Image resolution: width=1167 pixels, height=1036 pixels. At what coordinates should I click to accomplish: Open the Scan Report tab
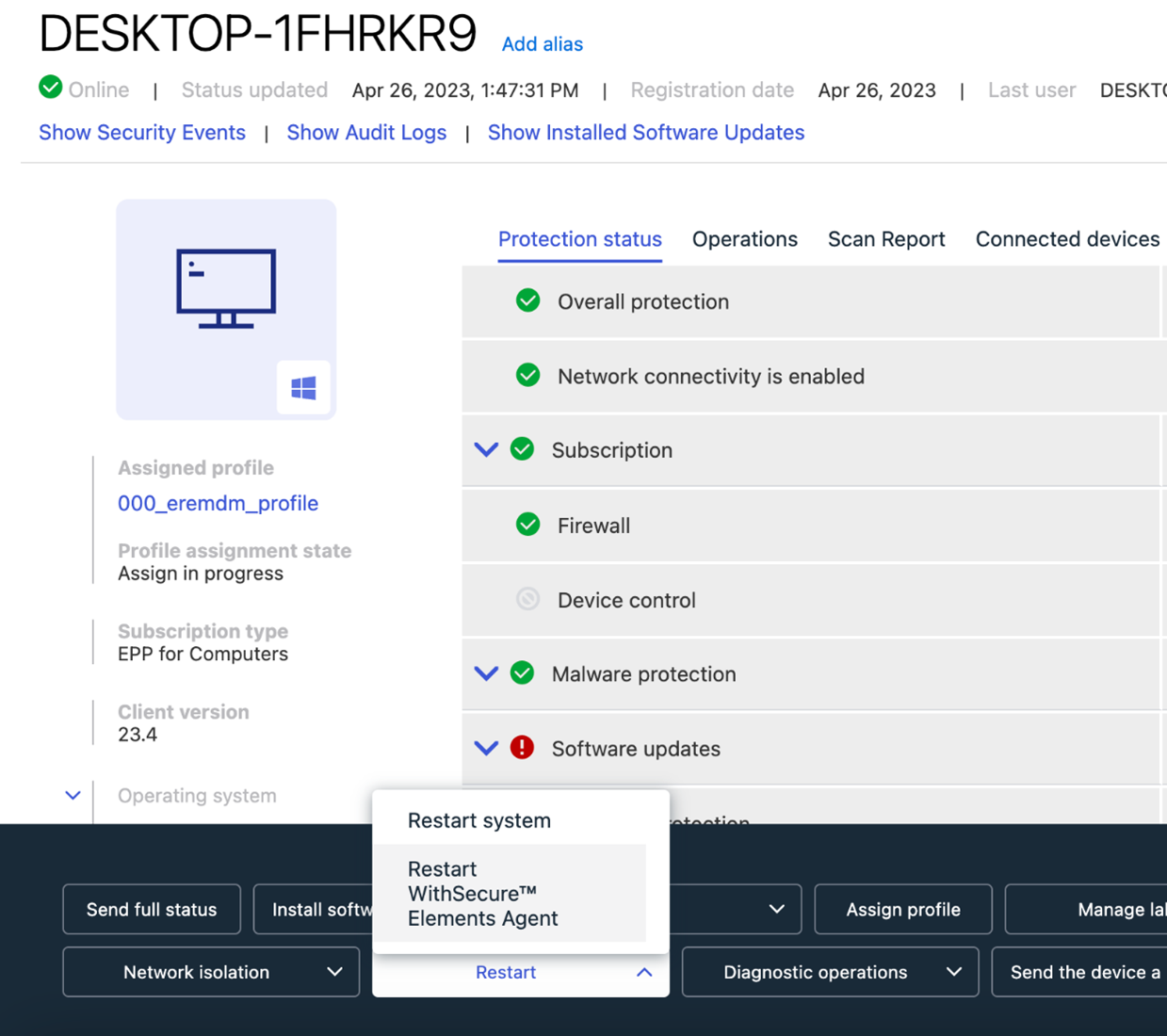[886, 239]
